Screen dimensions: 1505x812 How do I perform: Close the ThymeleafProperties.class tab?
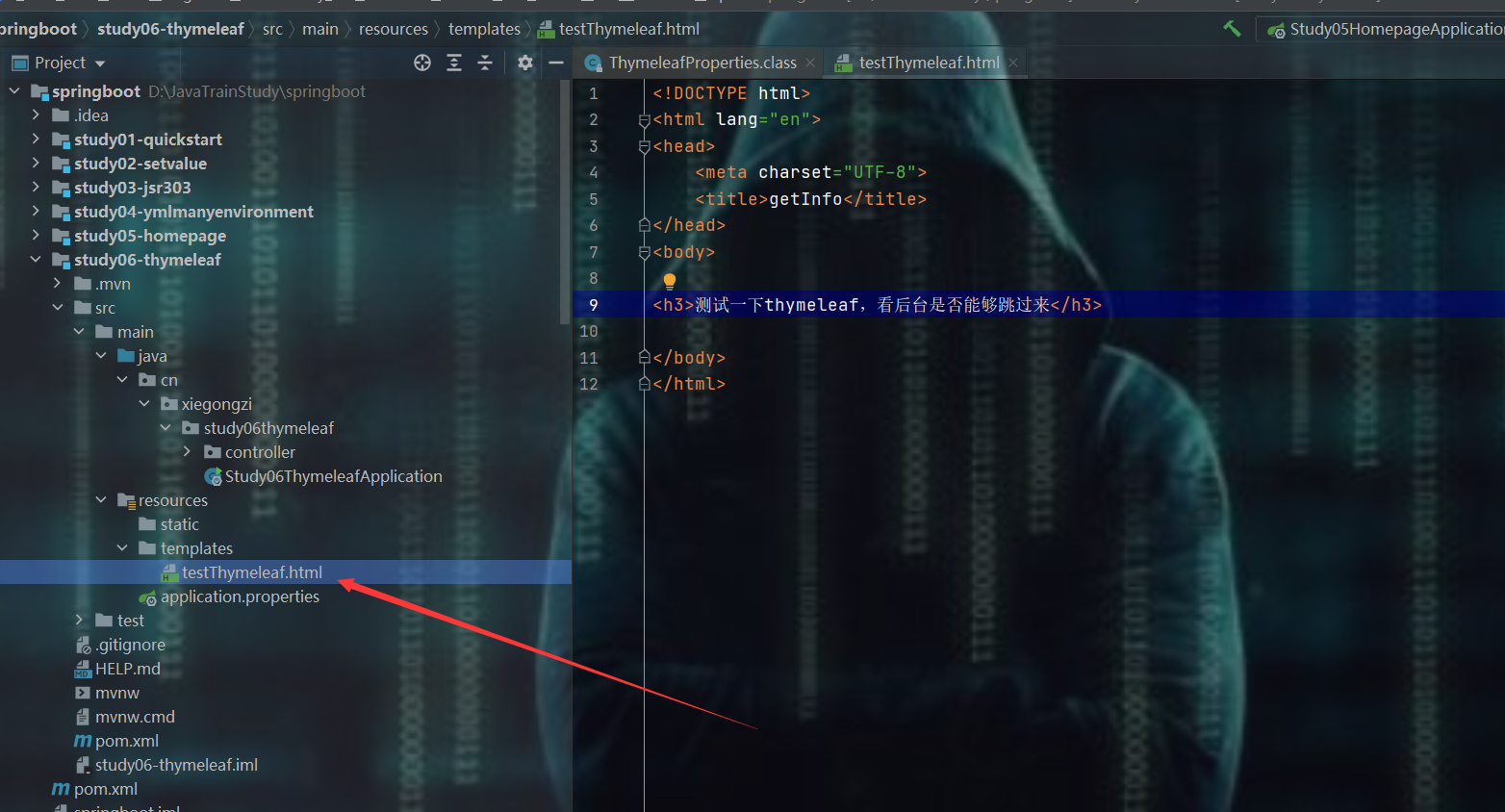pyautogui.click(x=810, y=63)
